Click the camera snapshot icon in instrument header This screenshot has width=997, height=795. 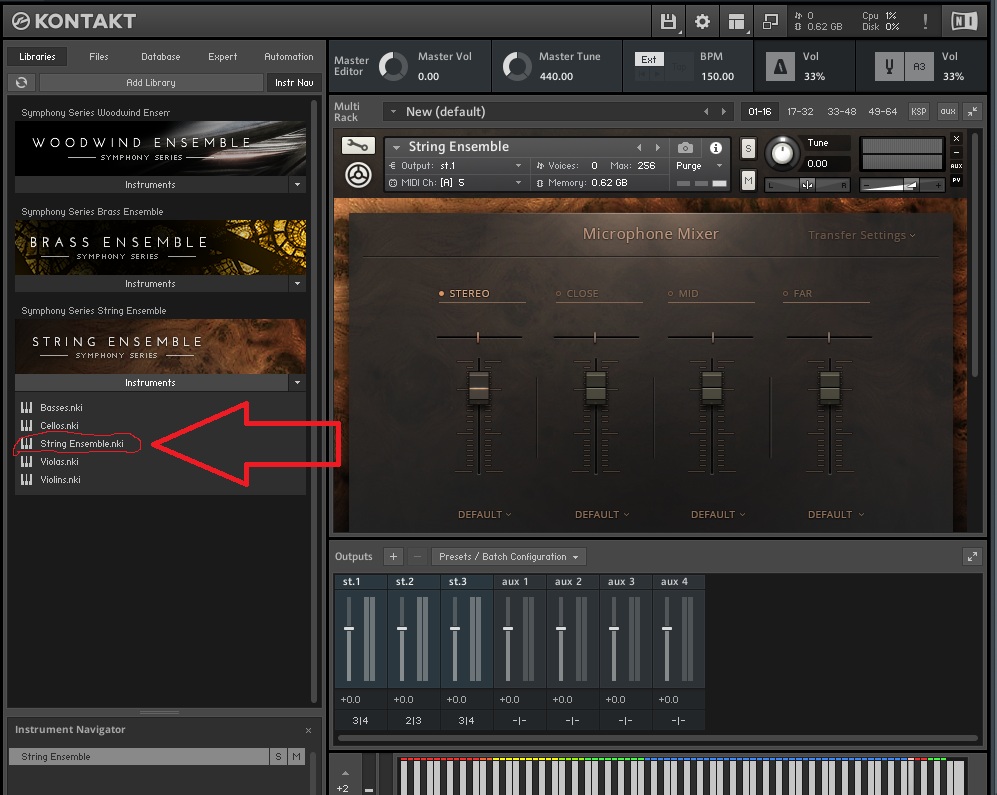click(685, 148)
